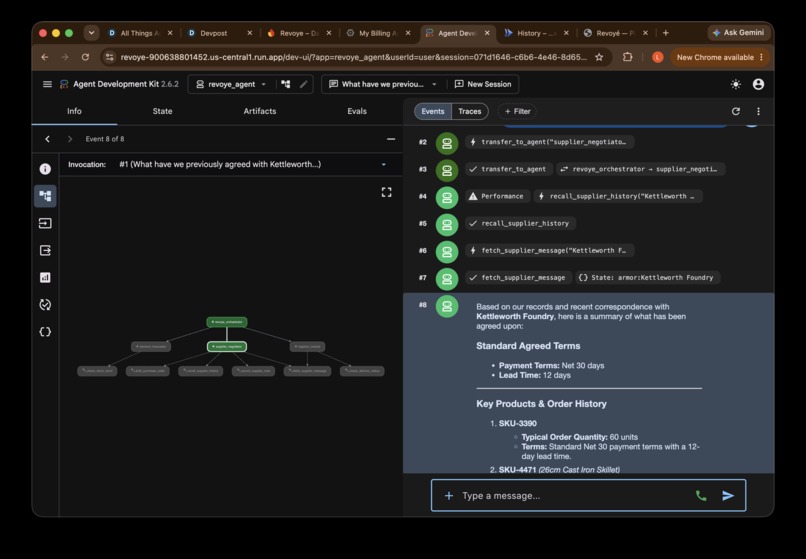Click the 'Standard Agreed Terms' heading

tap(528, 346)
